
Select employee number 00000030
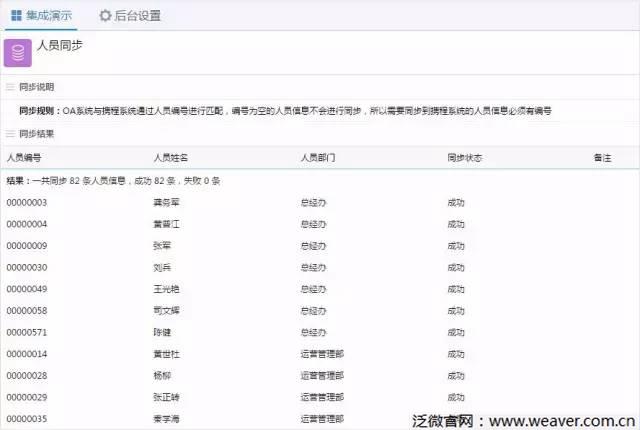tap(27, 267)
